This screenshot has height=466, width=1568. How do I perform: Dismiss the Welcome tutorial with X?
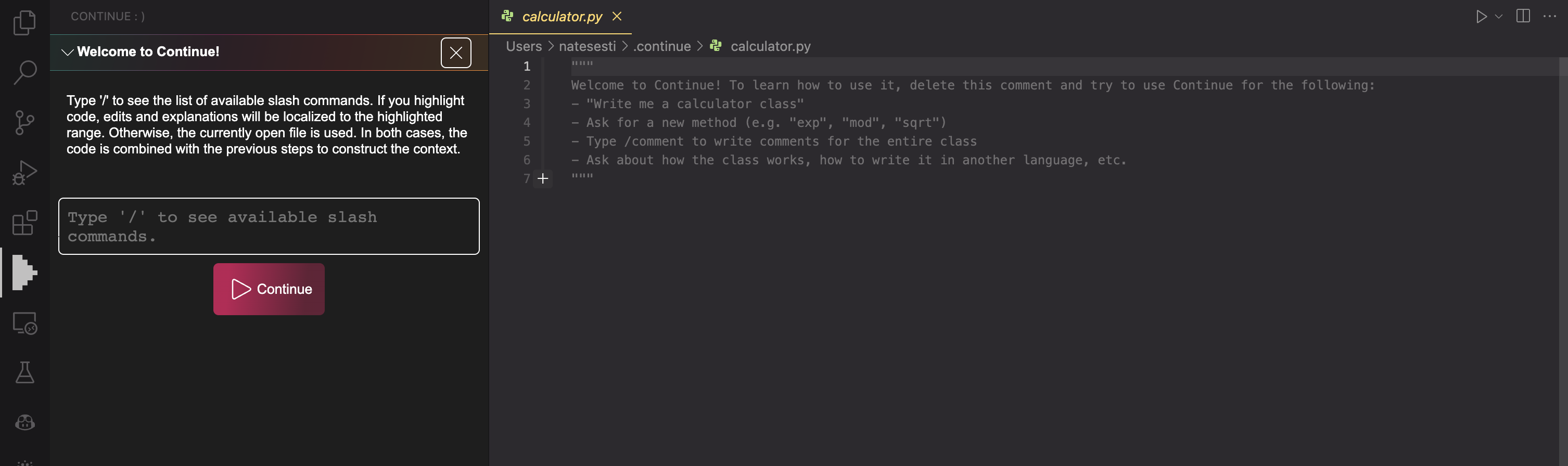click(x=455, y=53)
